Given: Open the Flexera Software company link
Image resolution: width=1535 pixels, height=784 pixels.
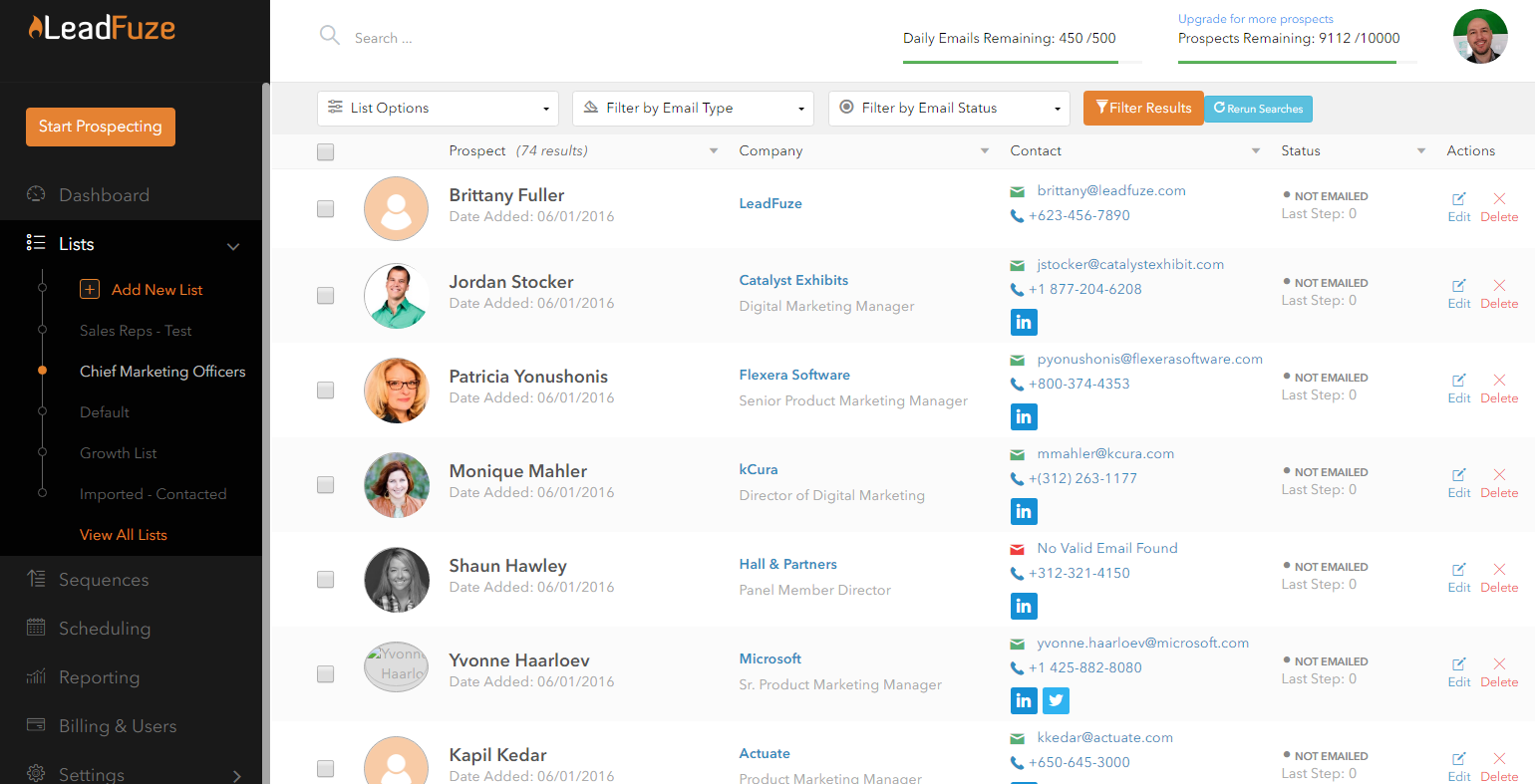Looking at the screenshot, I should click(794, 375).
